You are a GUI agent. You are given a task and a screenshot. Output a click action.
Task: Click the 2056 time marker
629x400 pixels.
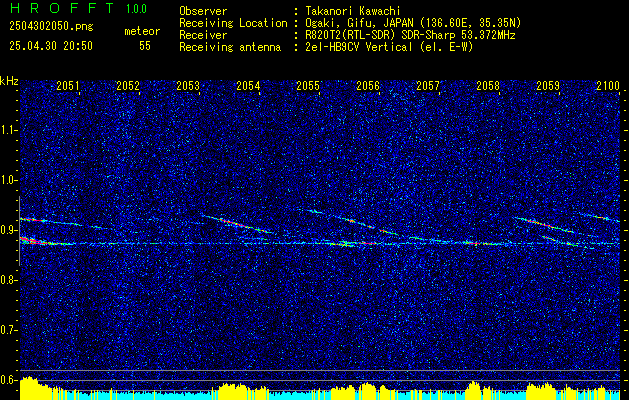[x=368, y=86]
